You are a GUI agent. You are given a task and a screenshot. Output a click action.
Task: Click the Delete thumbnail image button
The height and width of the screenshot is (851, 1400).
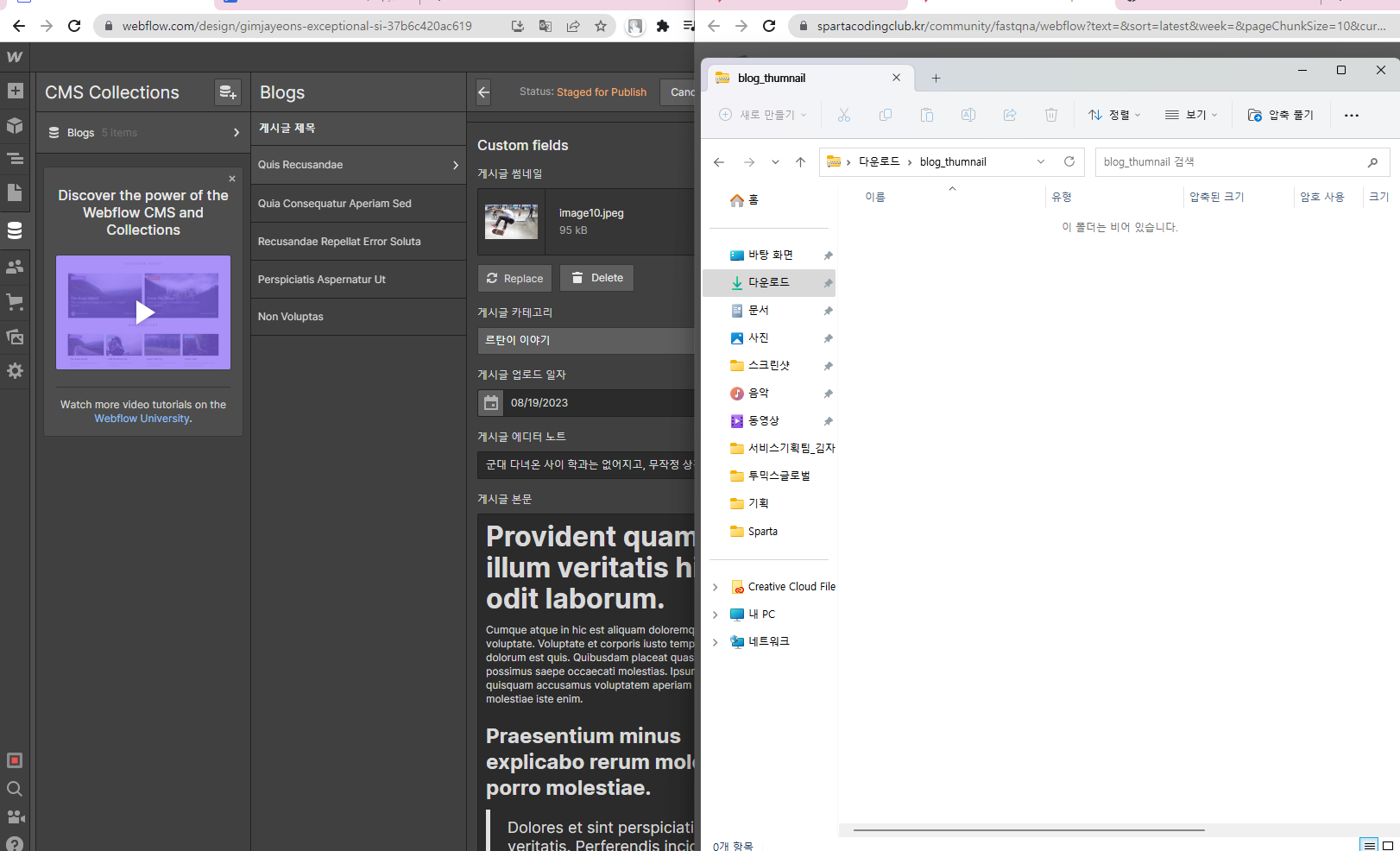tap(596, 278)
